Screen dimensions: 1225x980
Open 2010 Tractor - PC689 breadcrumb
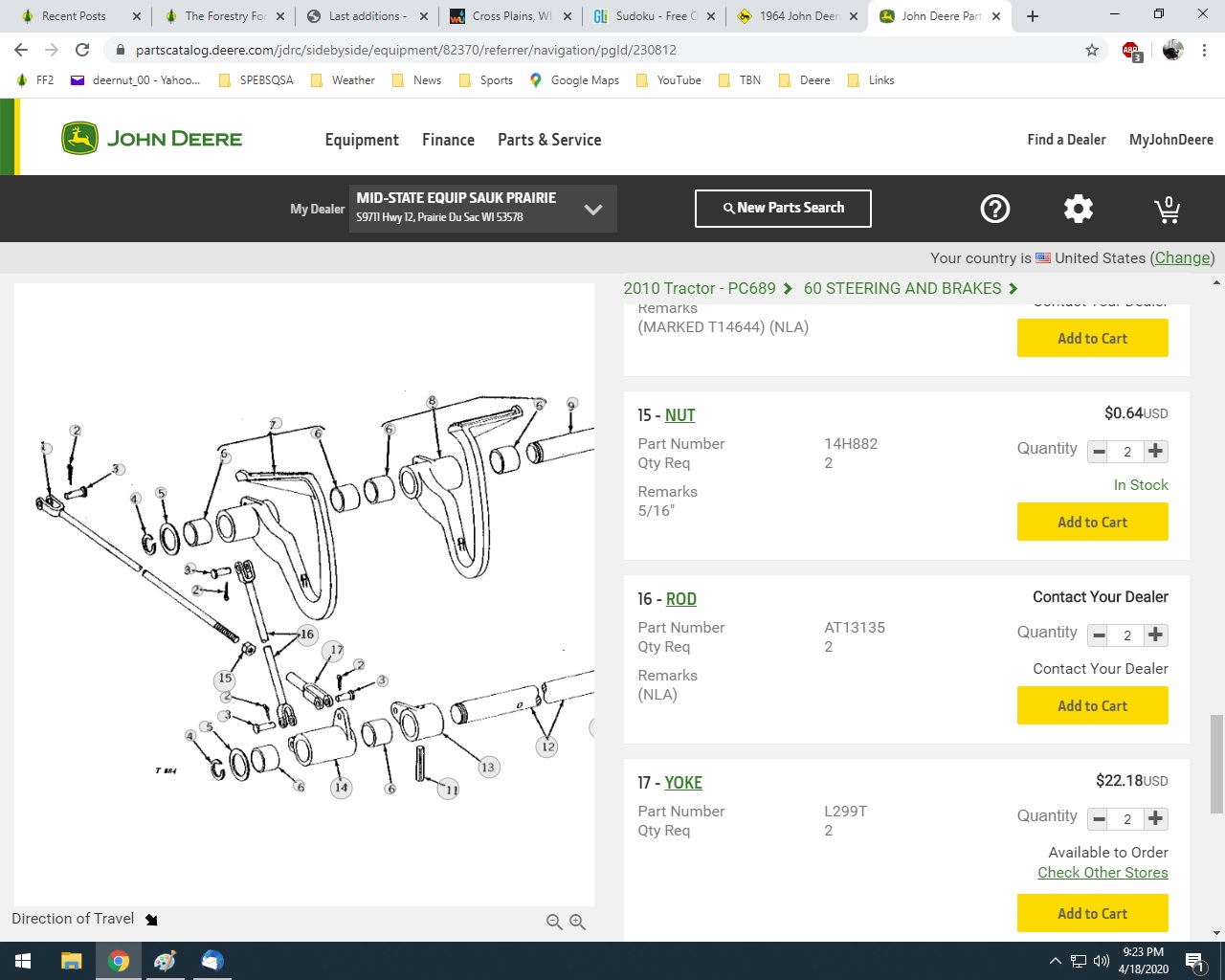click(700, 288)
